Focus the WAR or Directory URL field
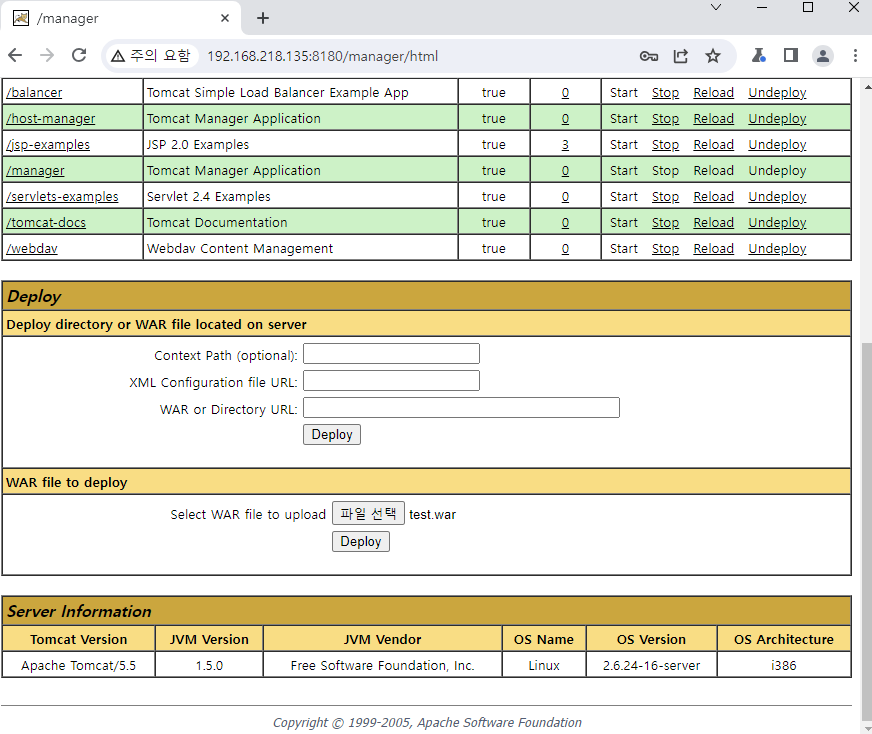 point(461,408)
